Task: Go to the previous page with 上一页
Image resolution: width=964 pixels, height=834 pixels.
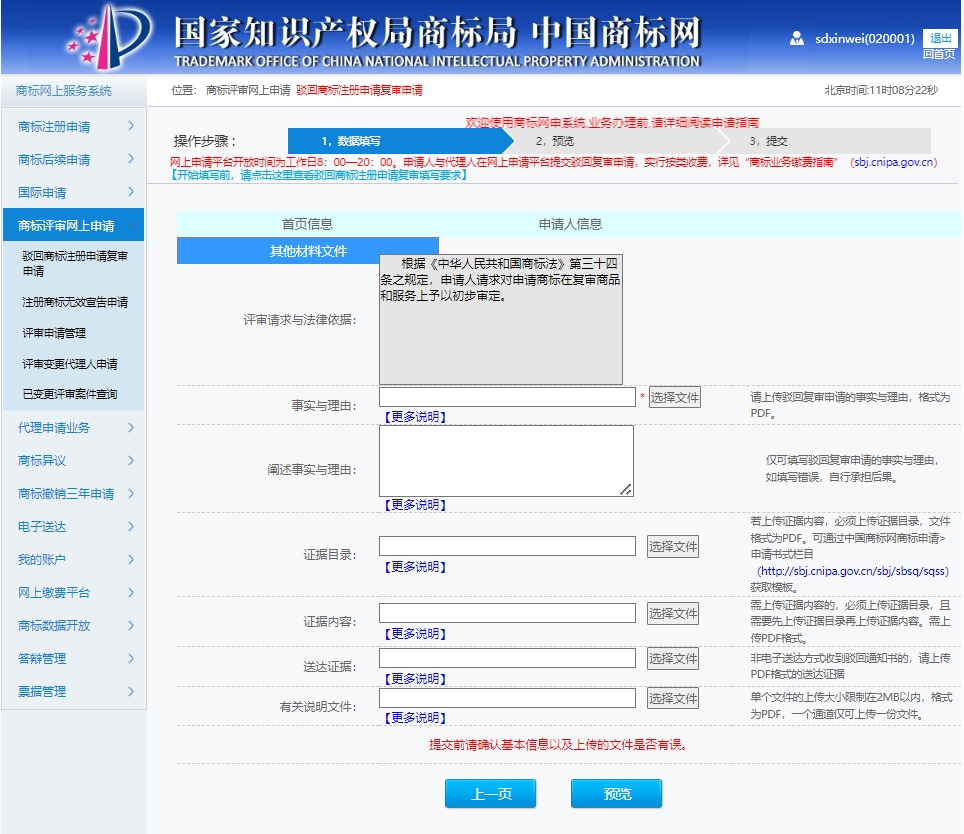Action: [x=491, y=793]
